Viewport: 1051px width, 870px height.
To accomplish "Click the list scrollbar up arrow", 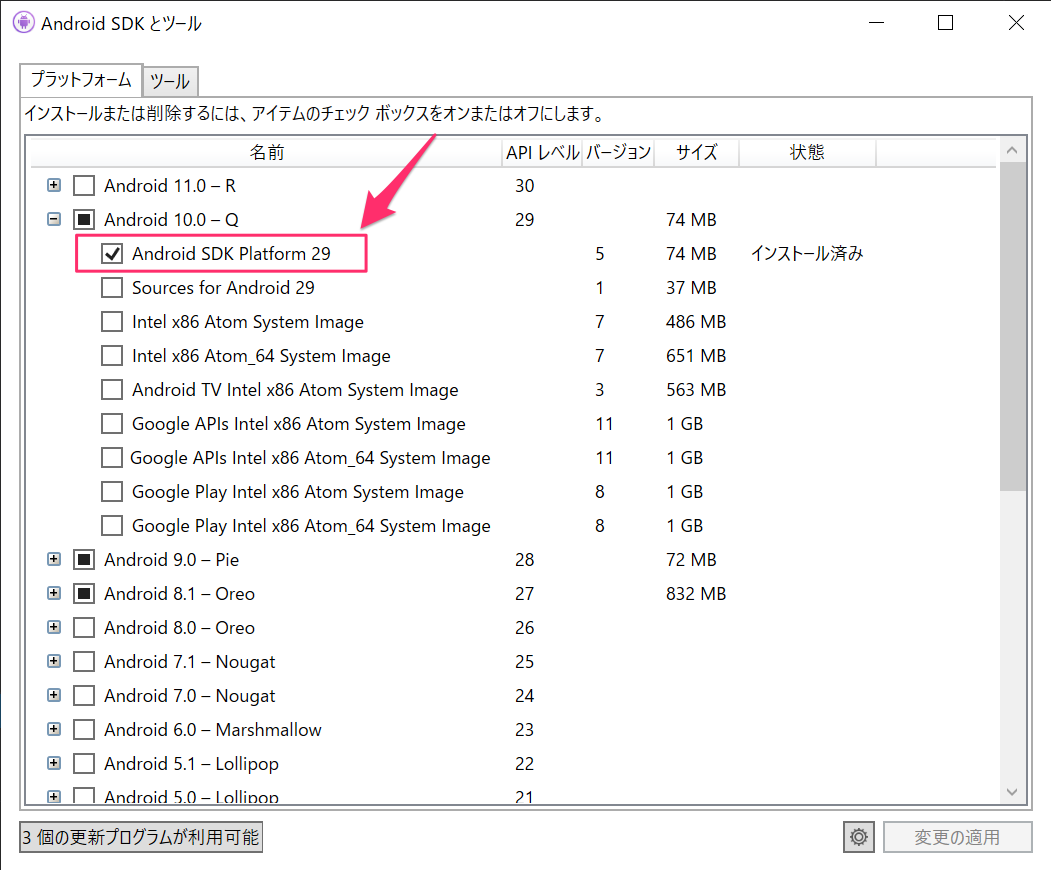I will click(x=1012, y=150).
